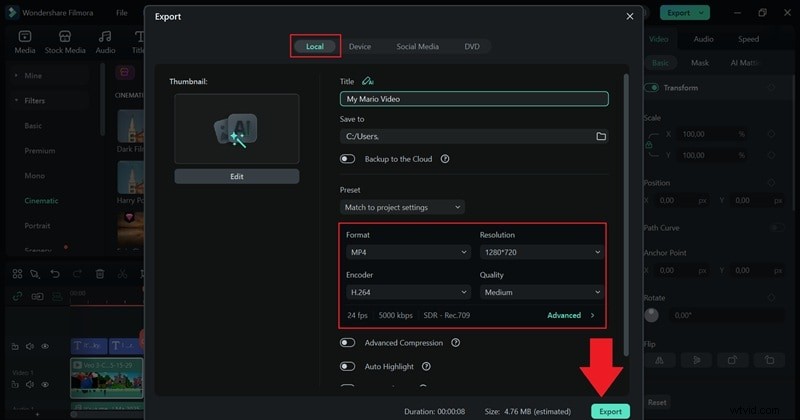
Task: Toggle Backup to the Cloud switch
Action: (x=347, y=159)
